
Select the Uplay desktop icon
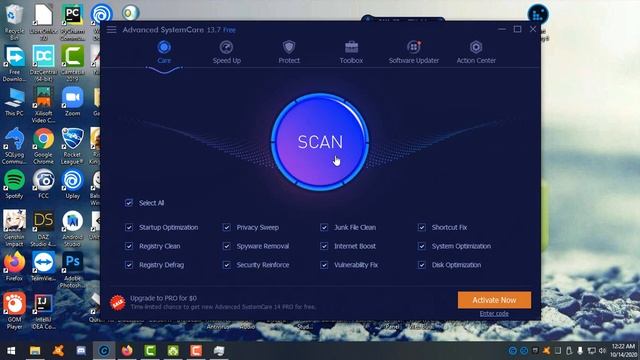click(72, 184)
